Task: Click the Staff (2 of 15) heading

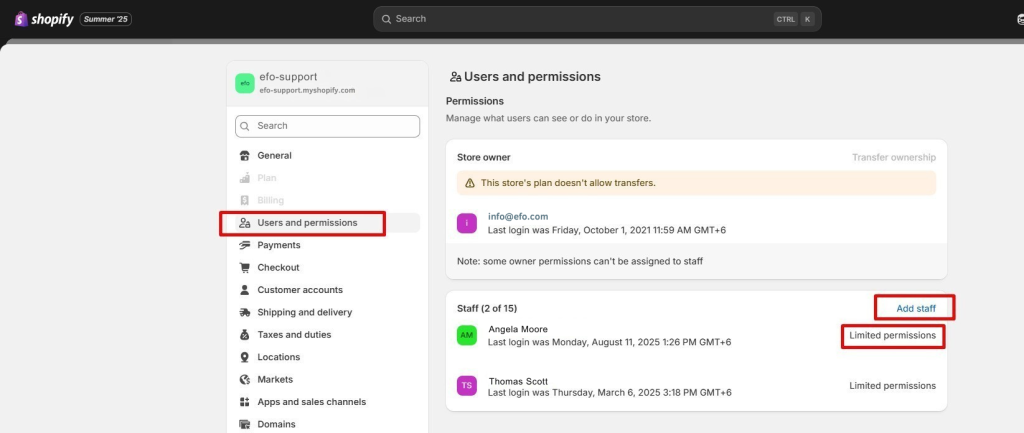Action: (x=487, y=308)
